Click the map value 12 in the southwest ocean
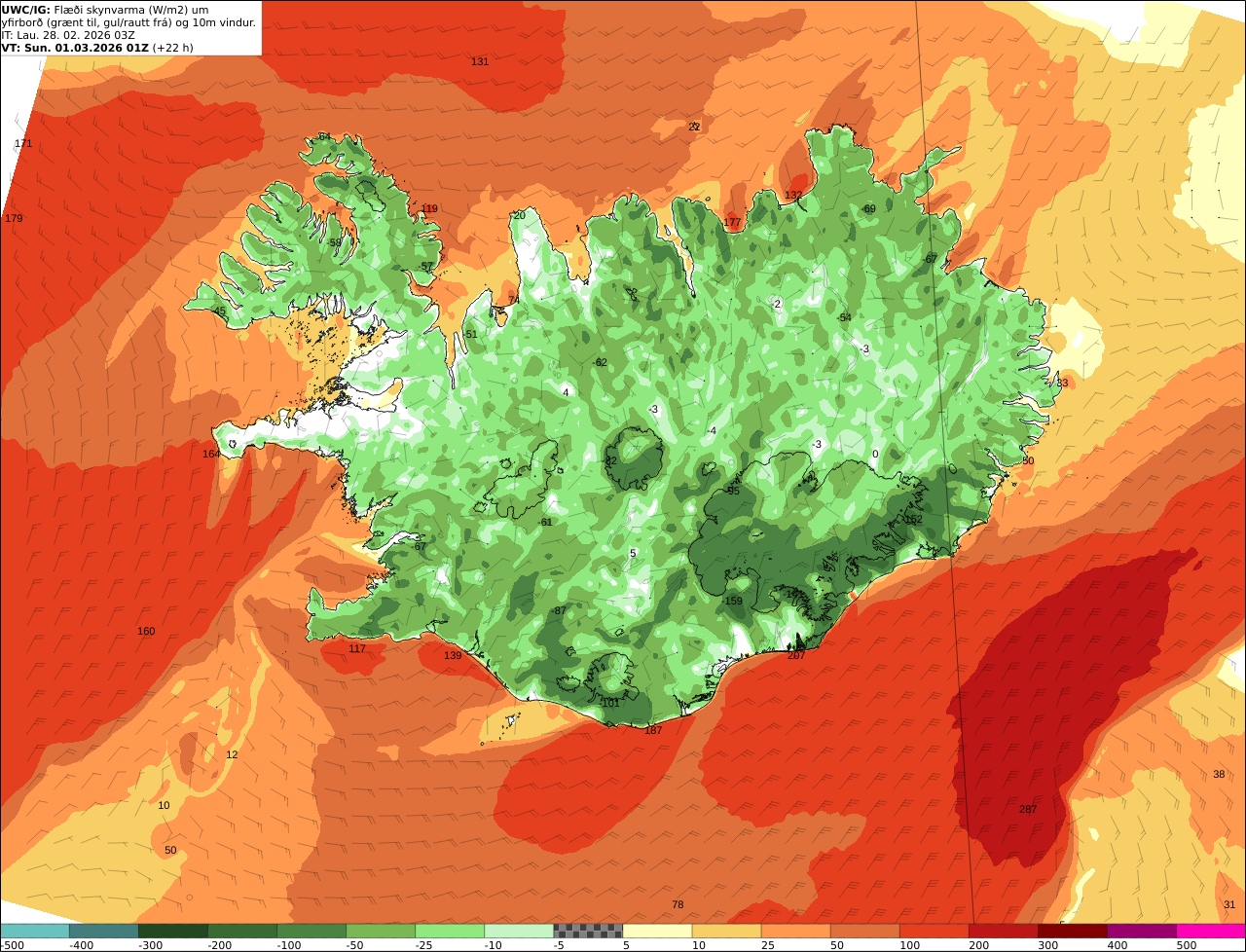 [232, 754]
